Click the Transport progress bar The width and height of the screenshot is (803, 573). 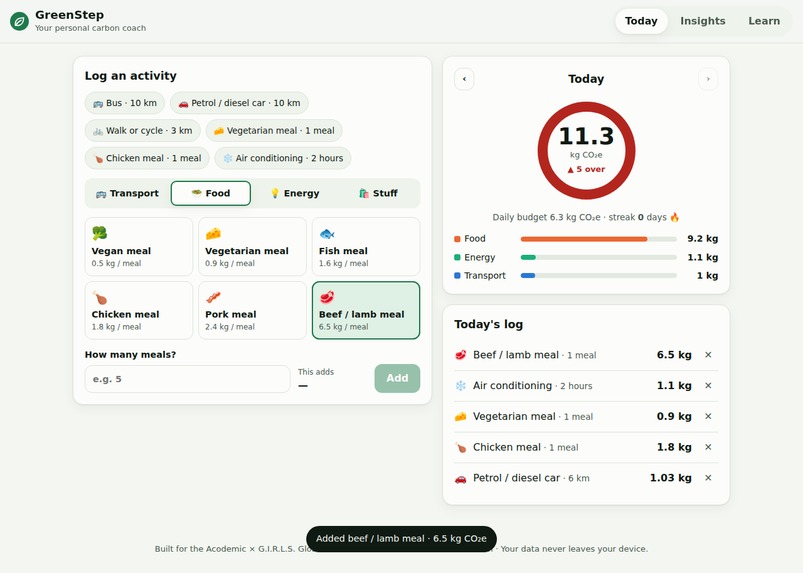[x=599, y=275]
